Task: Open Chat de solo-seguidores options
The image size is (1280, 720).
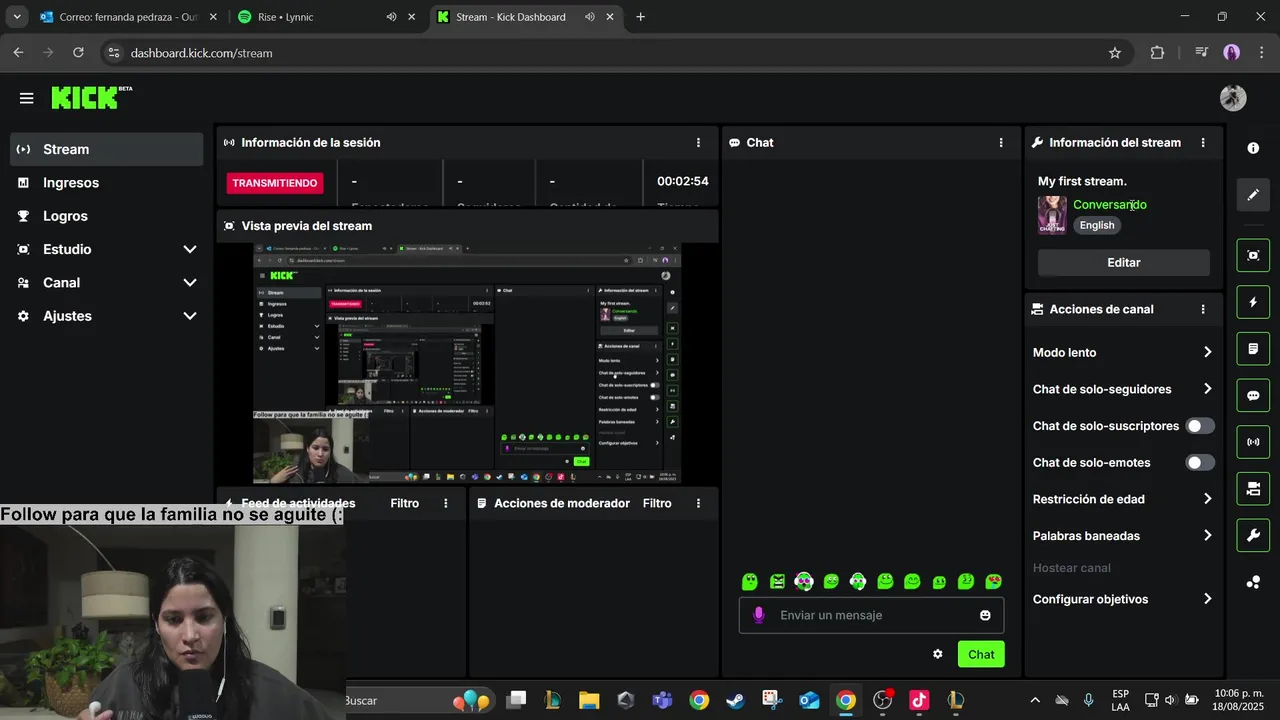Action: point(1123,389)
